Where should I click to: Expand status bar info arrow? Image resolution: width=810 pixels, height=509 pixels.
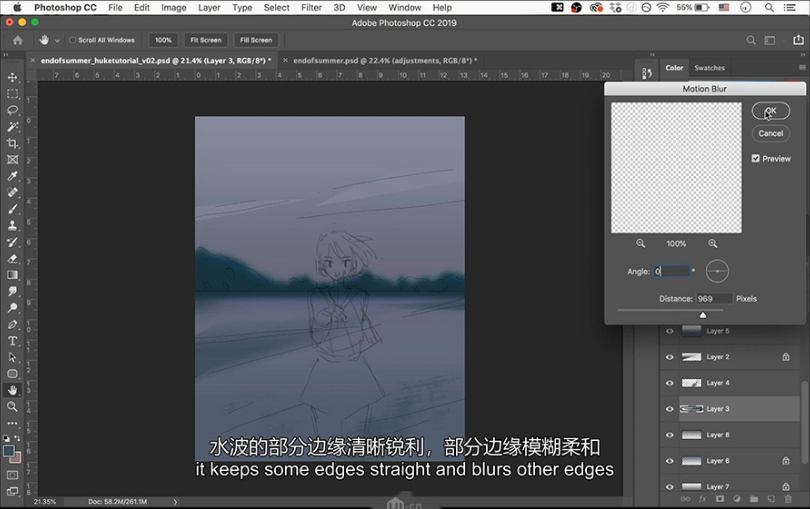tap(175, 502)
